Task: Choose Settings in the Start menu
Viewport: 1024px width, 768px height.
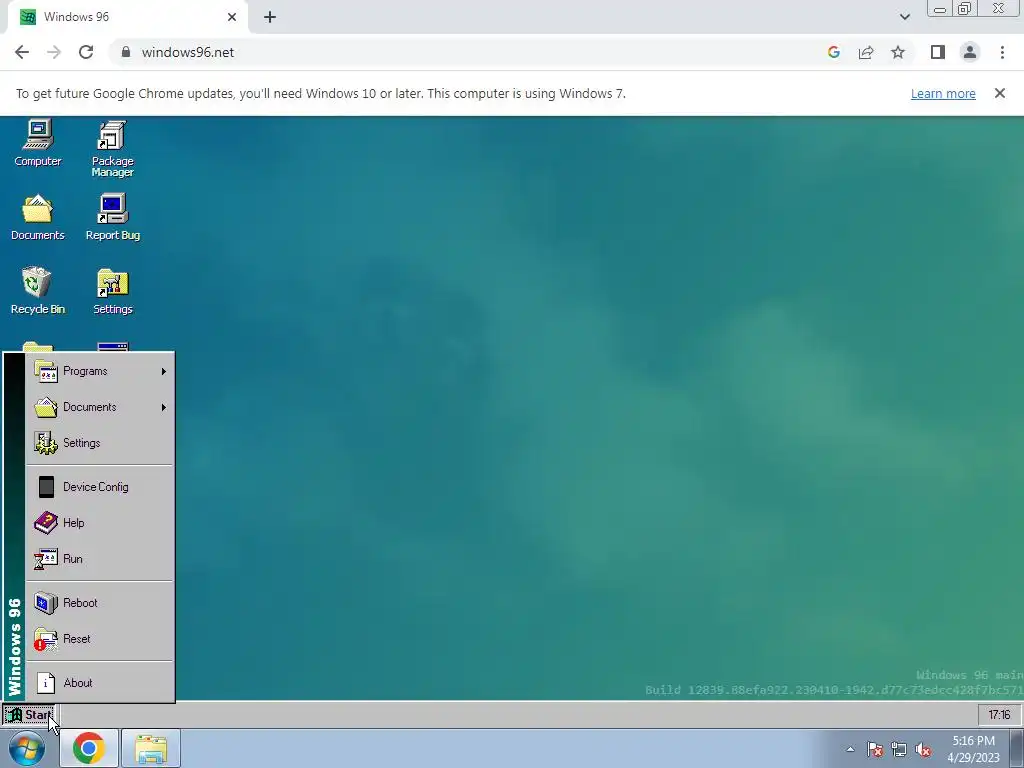Action: (x=100, y=443)
